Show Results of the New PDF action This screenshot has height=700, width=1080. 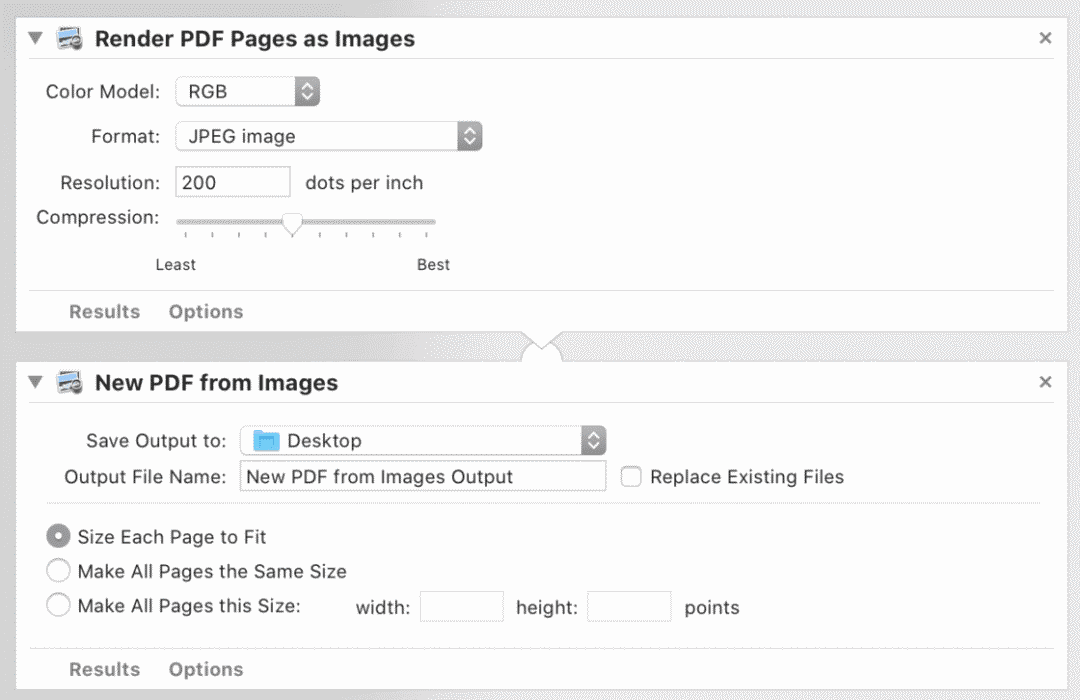(x=104, y=669)
